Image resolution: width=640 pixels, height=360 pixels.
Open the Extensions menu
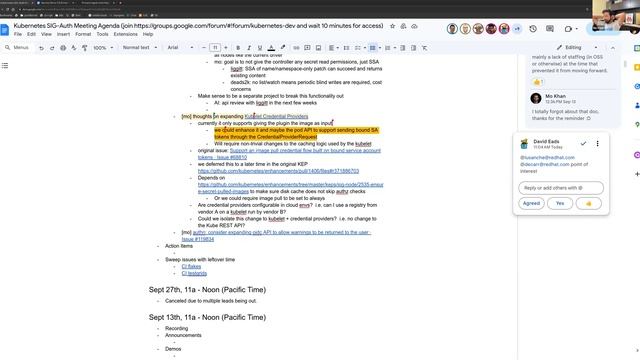(125, 34)
